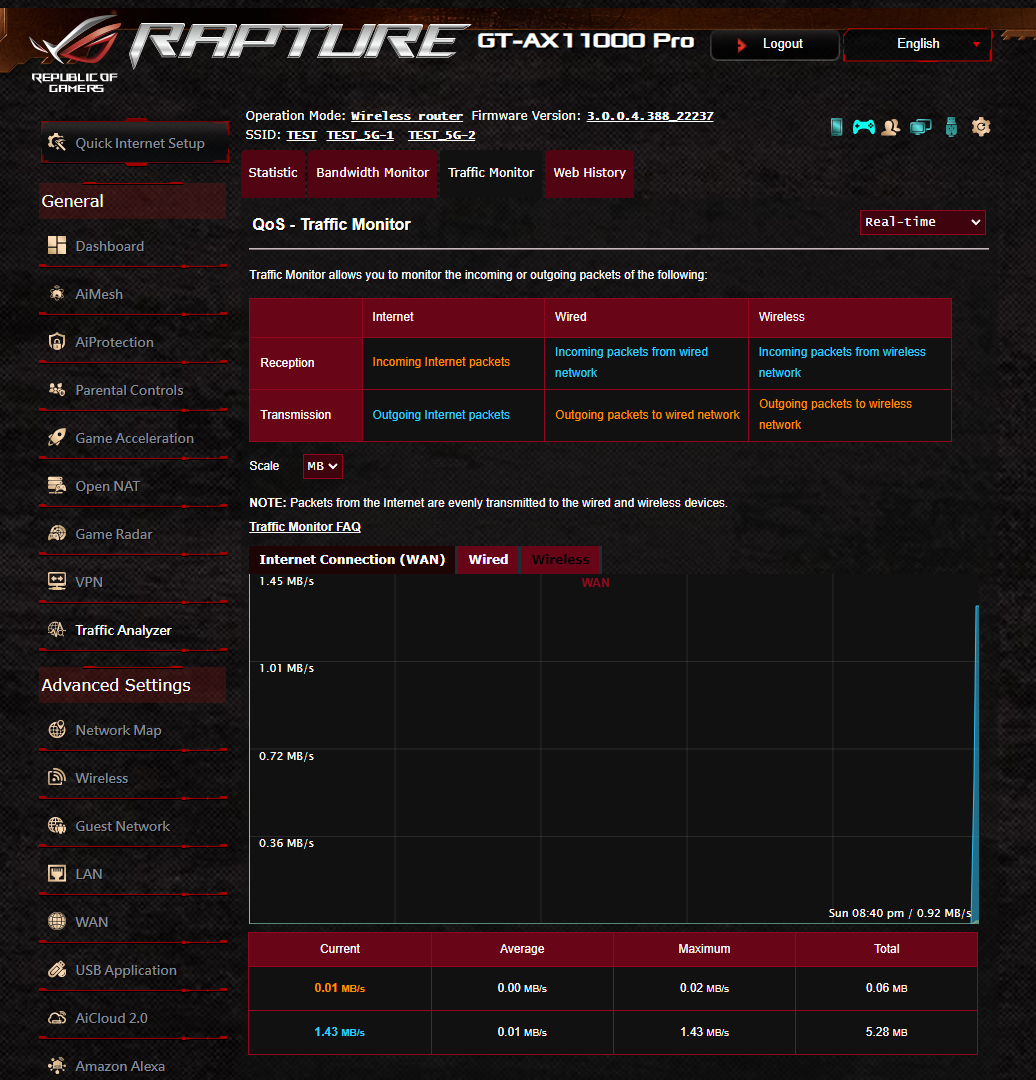Open the Traffic Monitor FAQ link

click(x=304, y=527)
